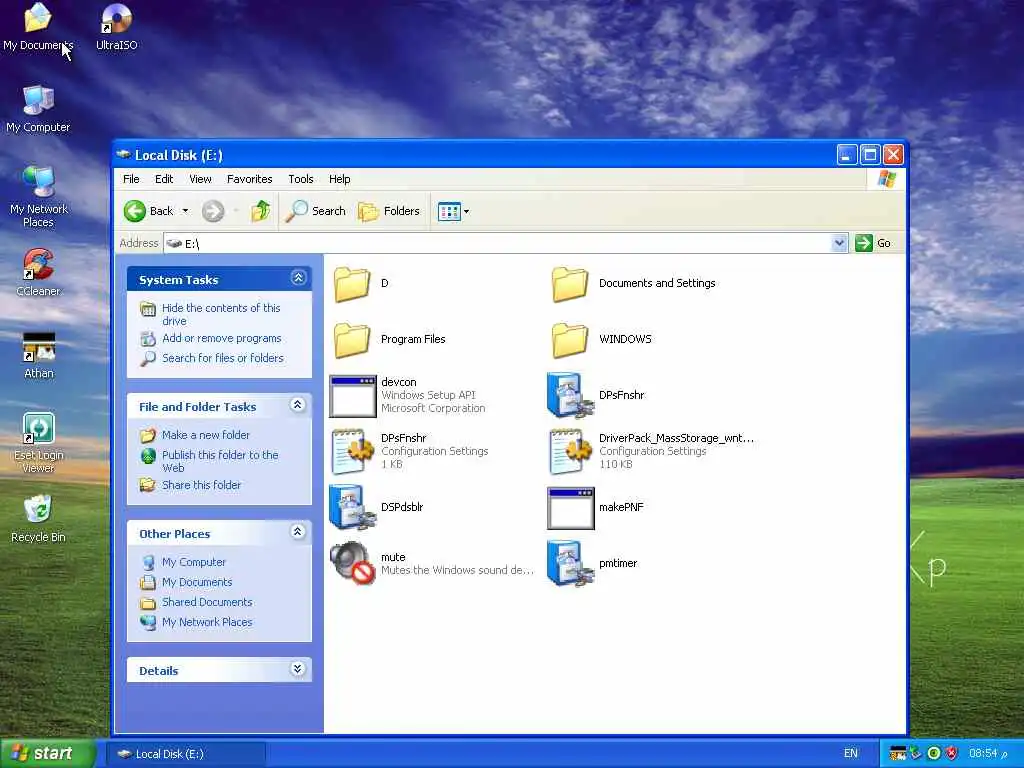Click Hide the contents of this drive
This screenshot has height=768, width=1024.
[x=221, y=315]
